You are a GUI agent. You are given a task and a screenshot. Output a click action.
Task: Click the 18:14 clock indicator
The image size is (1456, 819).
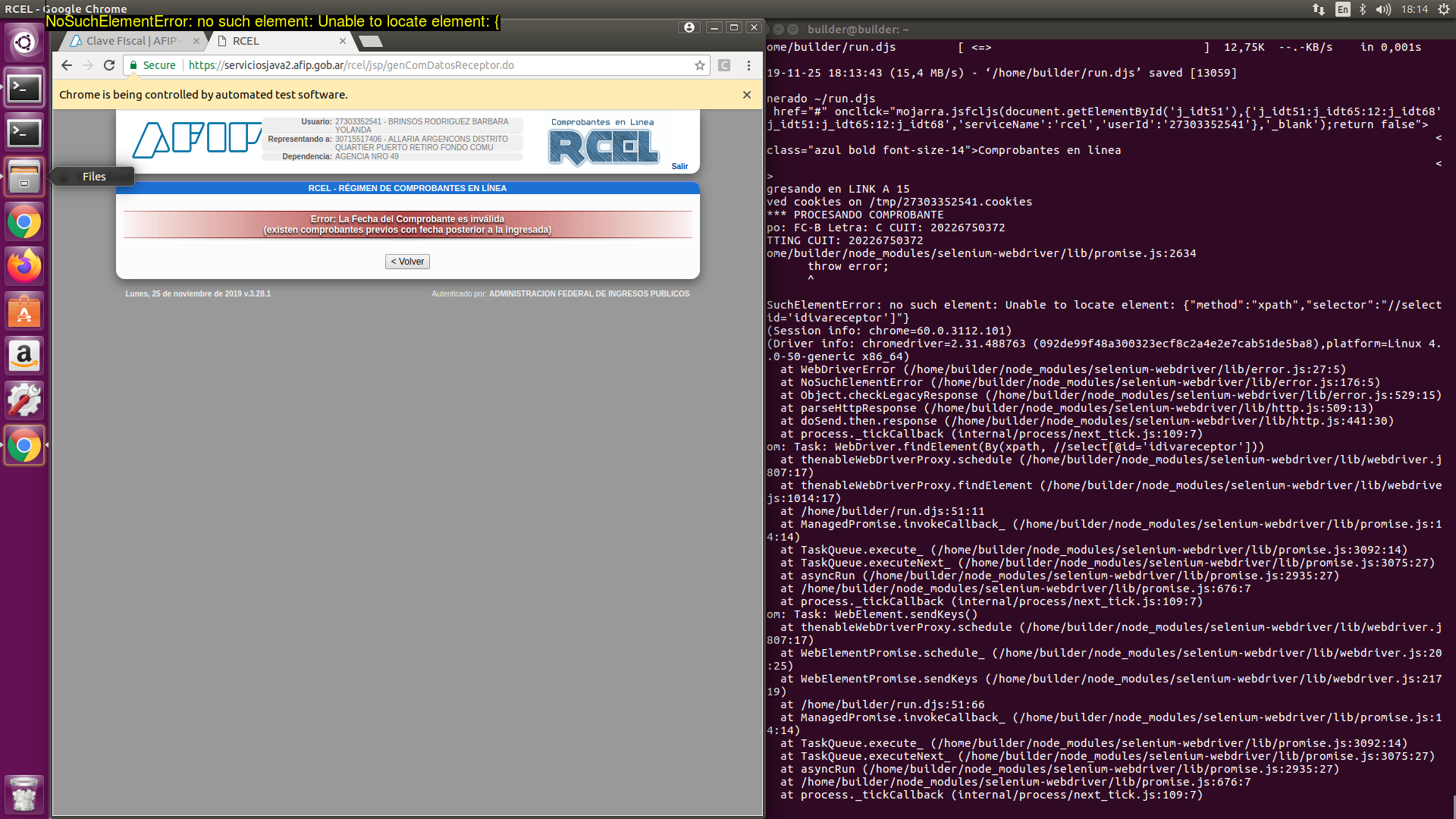tap(1414, 9)
